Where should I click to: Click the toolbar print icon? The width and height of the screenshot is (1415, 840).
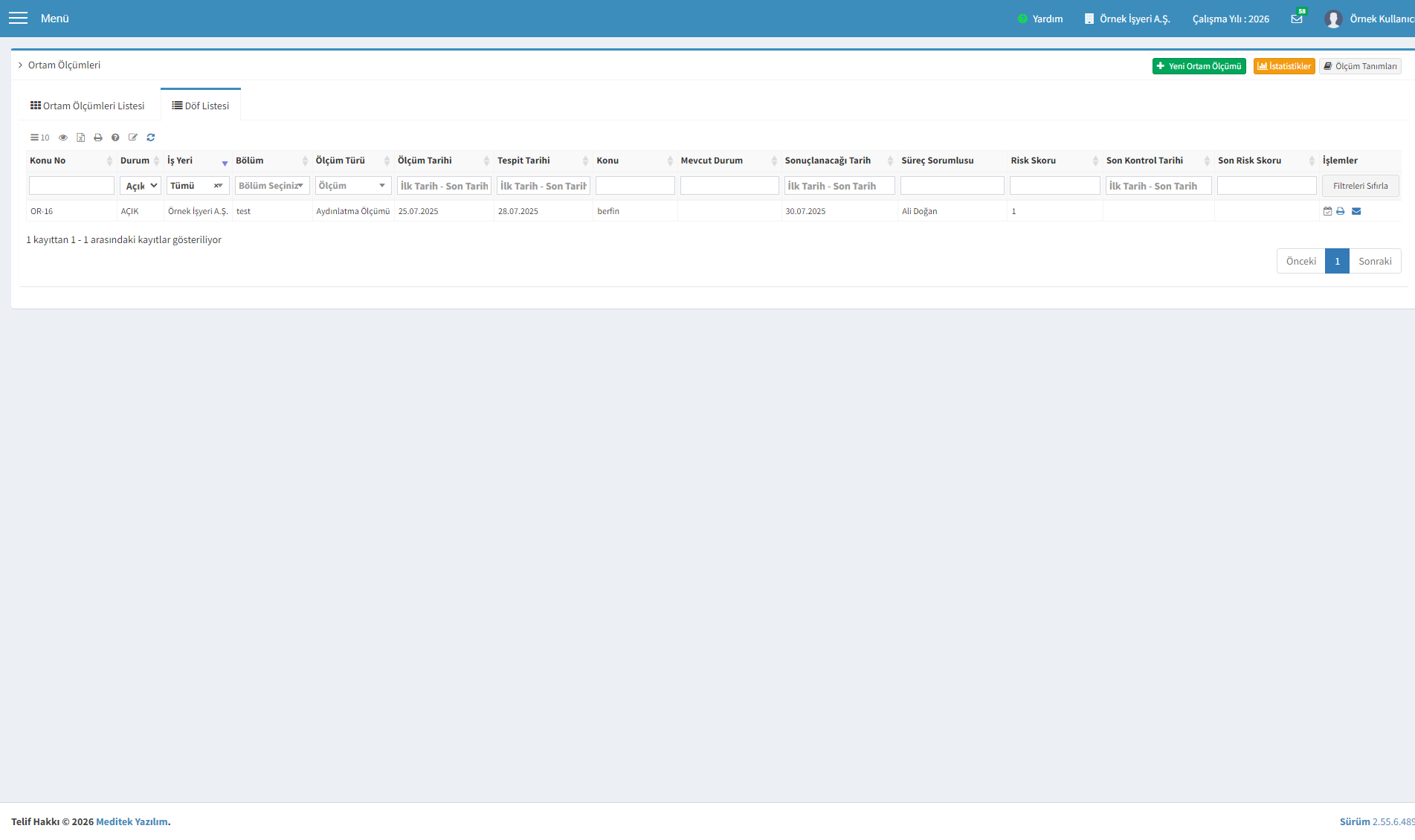[98, 138]
